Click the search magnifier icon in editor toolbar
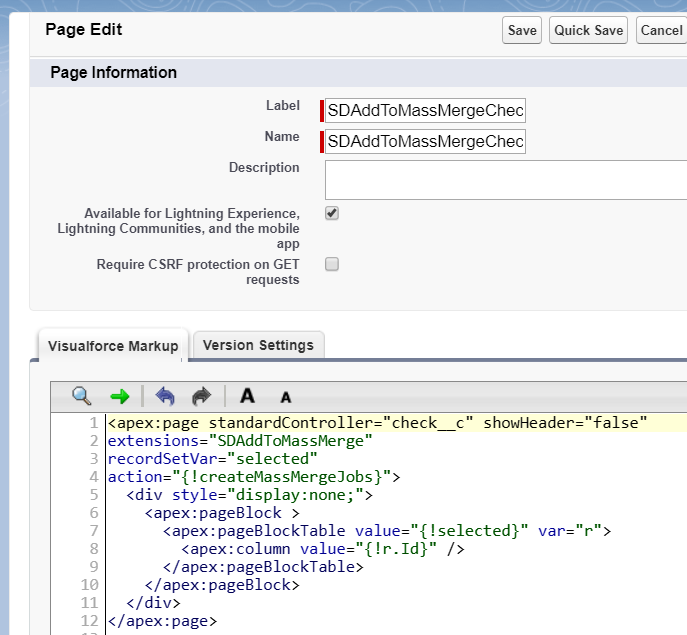The width and height of the screenshot is (687, 635). coord(81,396)
